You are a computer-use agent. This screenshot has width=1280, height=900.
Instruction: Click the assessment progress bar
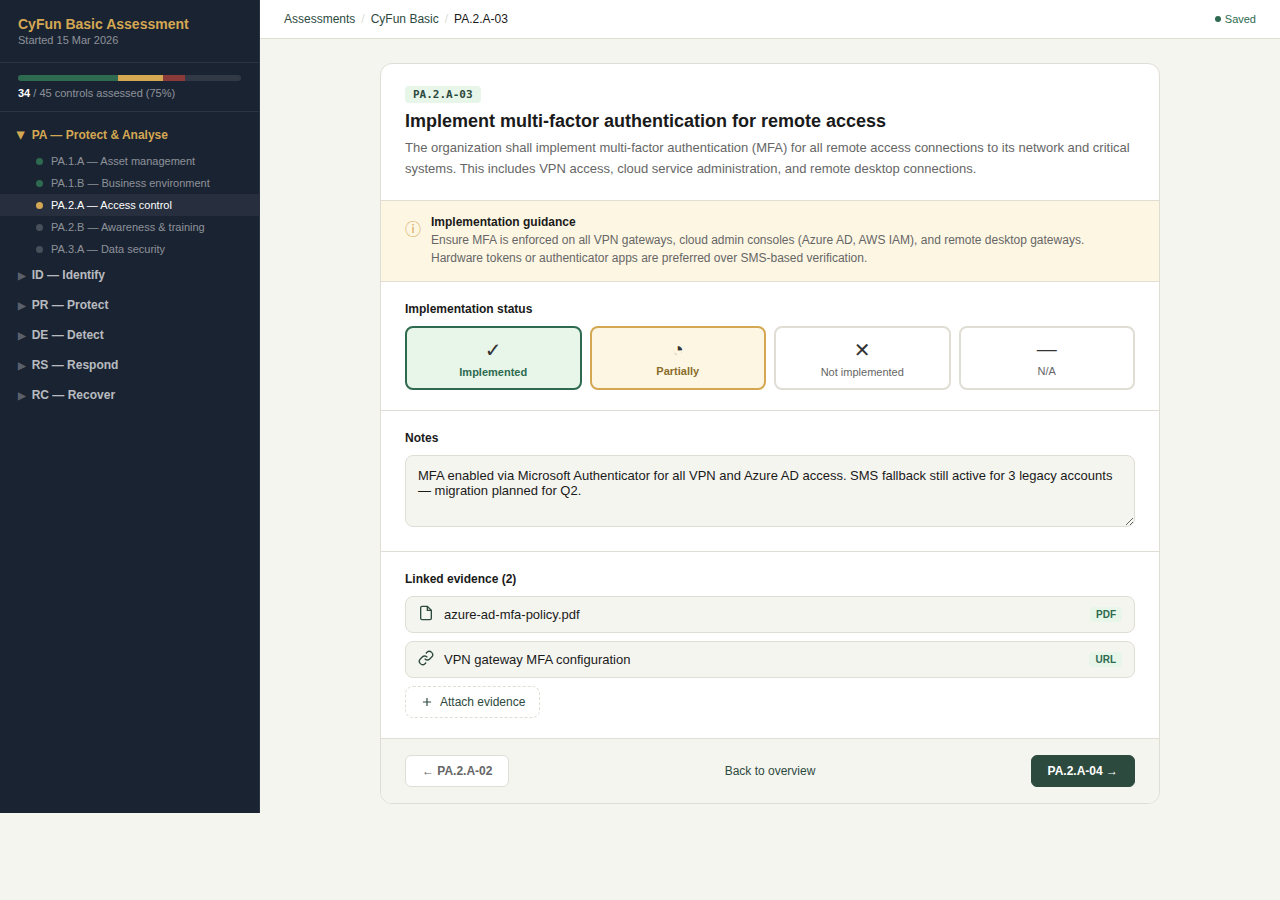(x=129, y=78)
